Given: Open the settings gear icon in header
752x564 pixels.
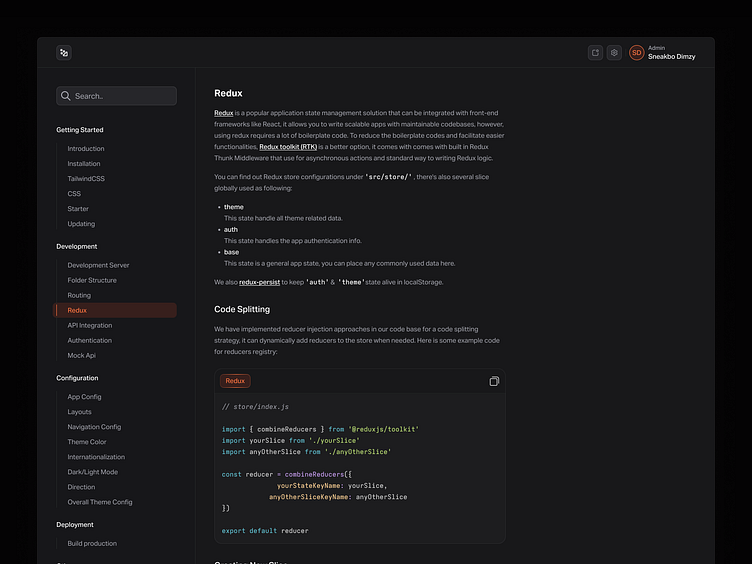Looking at the screenshot, I should (x=614, y=53).
